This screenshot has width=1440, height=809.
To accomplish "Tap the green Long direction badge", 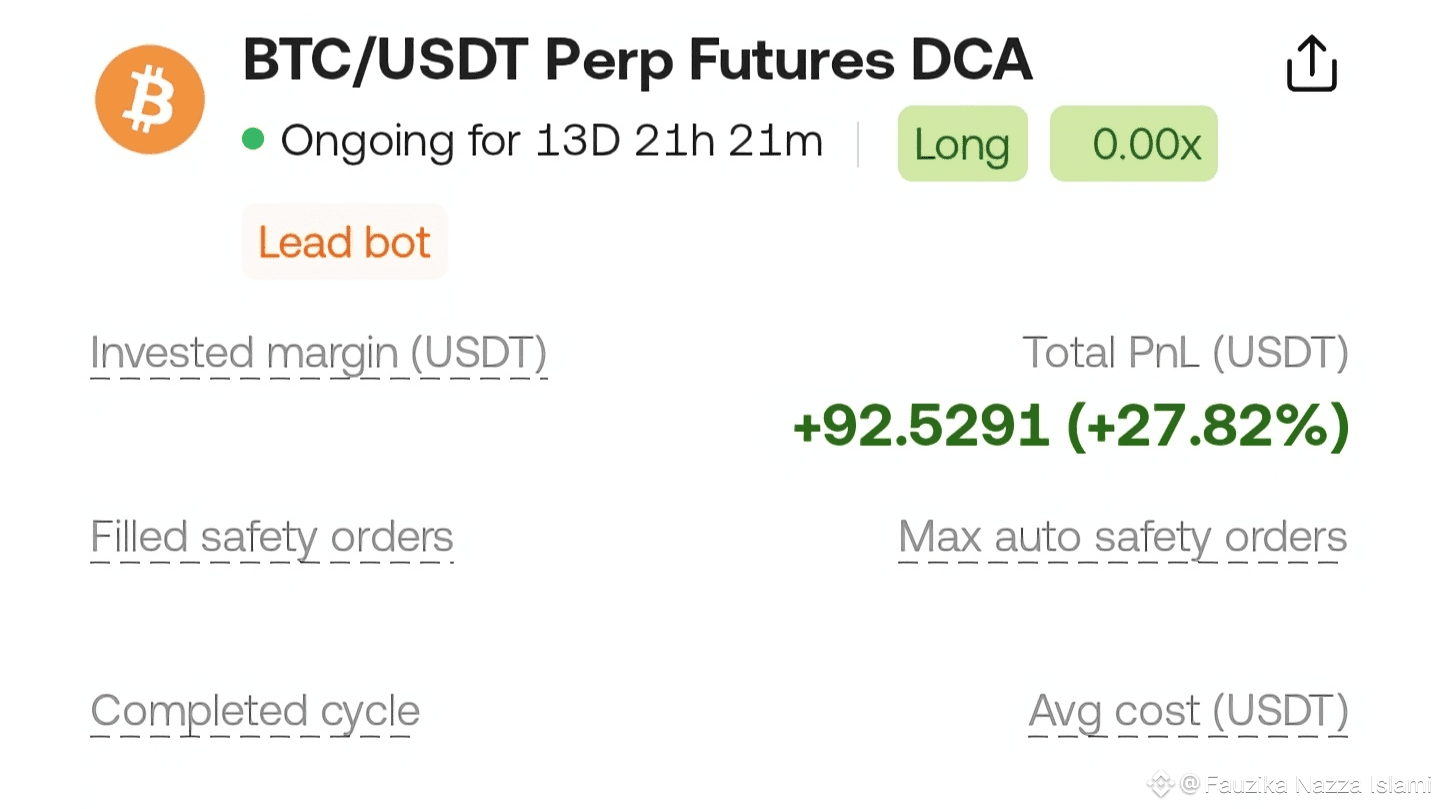I will point(962,144).
